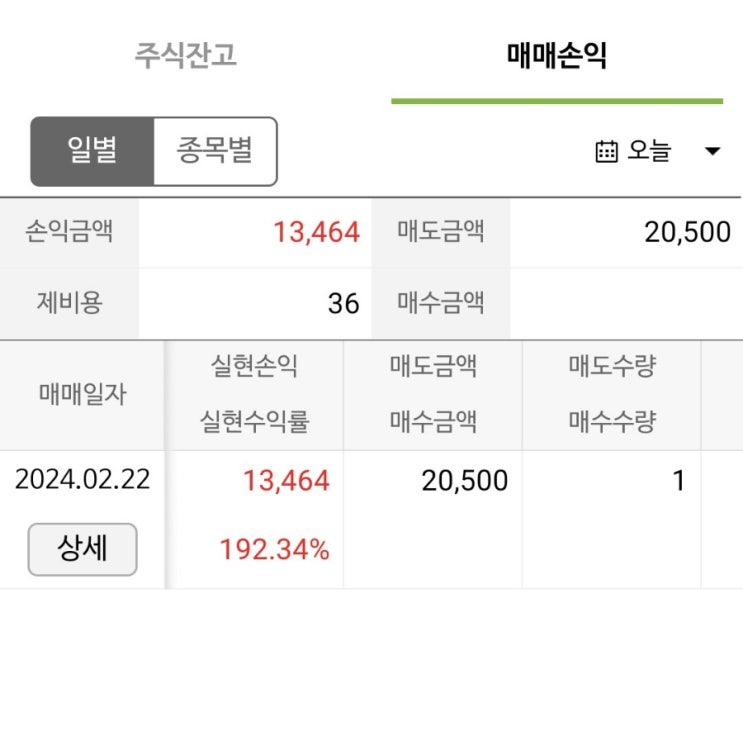This screenshot has width=743, height=741.
Task: Click the 매매일자 column header
Action: click(x=82, y=394)
